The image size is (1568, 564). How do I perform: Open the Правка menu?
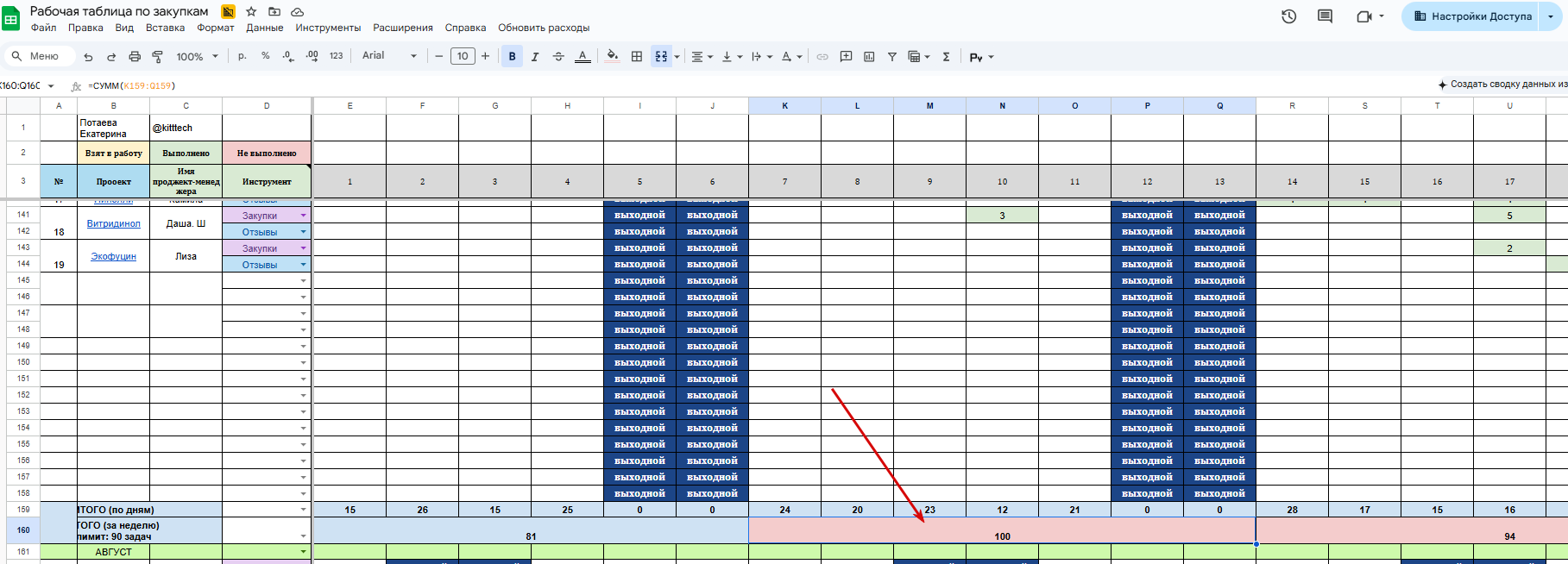[x=85, y=28]
